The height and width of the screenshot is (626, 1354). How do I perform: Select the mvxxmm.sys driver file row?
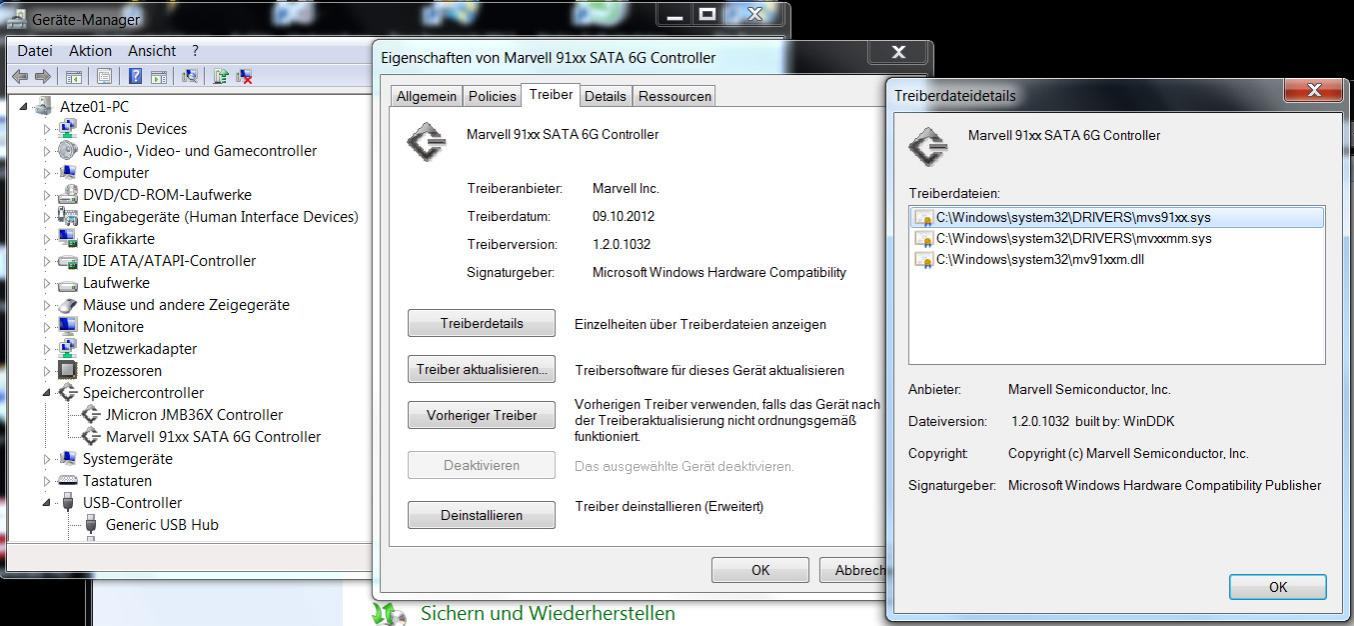[x=1117, y=238]
